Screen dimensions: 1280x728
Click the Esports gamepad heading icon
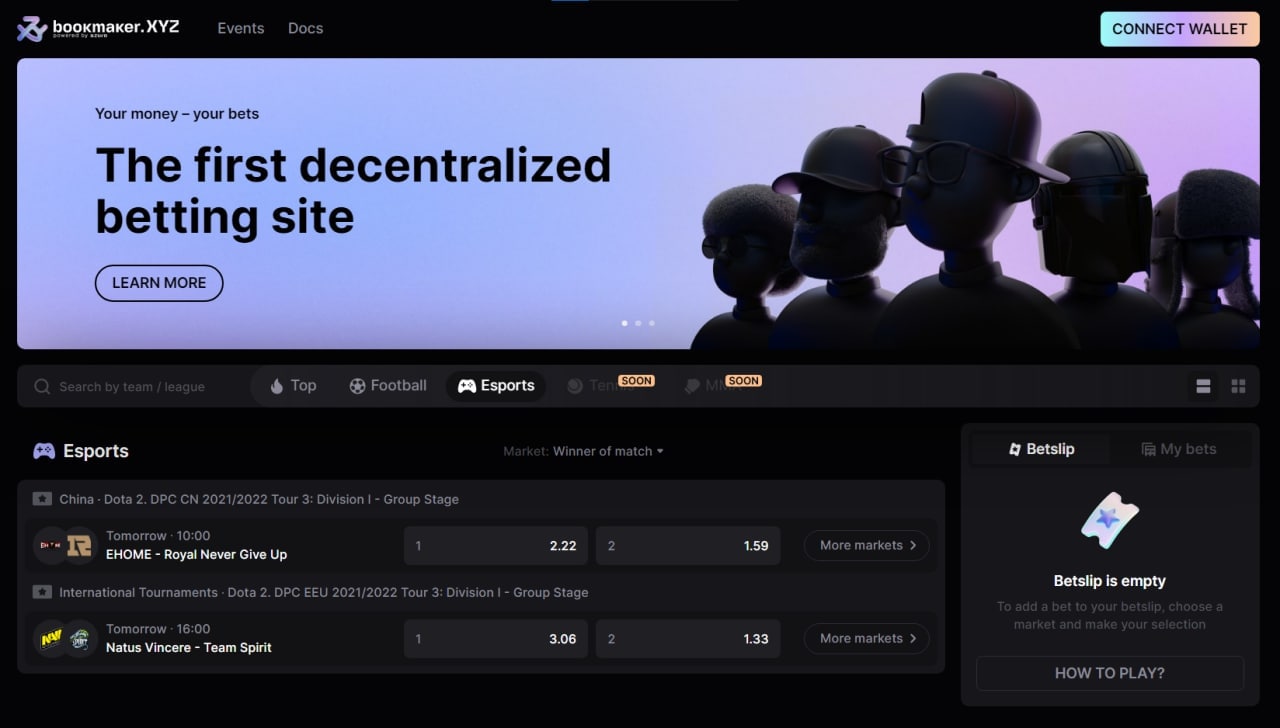click(44, 451)
